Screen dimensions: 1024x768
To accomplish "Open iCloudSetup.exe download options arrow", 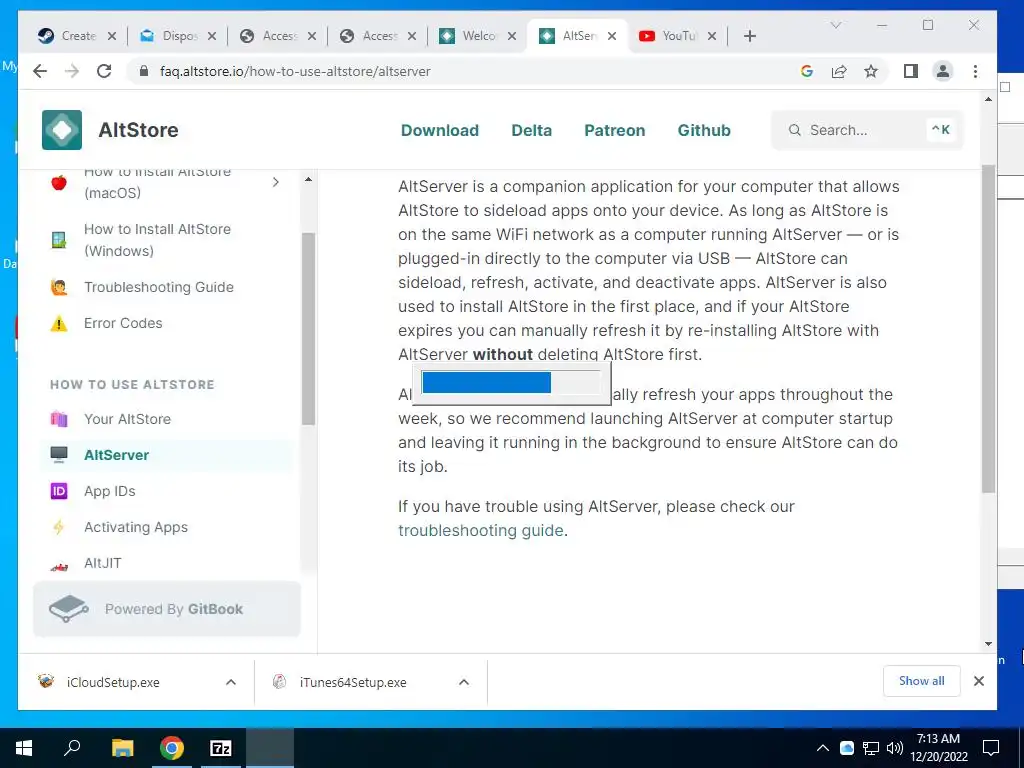I will pyautogui.click(x=231, y=682).
